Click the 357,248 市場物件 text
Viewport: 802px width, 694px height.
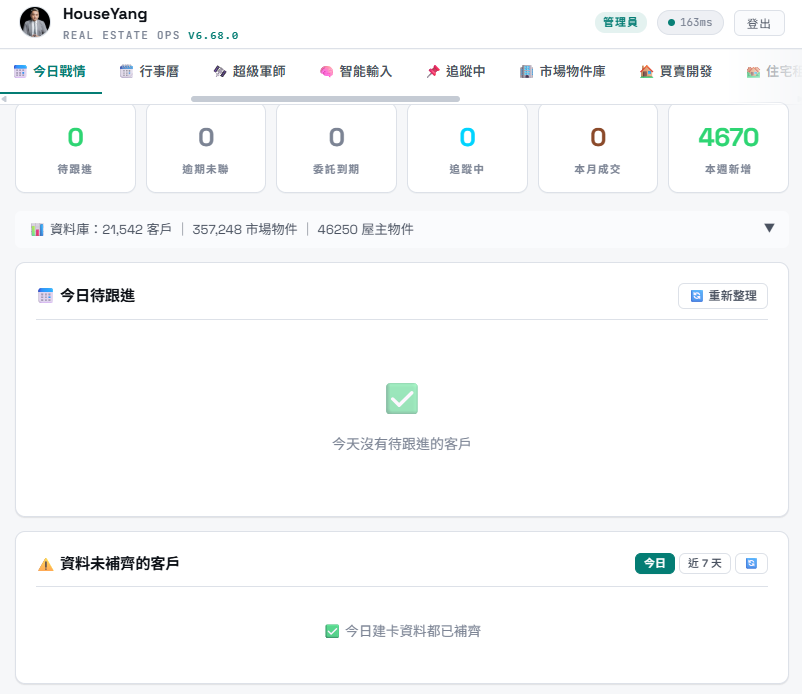244,230
